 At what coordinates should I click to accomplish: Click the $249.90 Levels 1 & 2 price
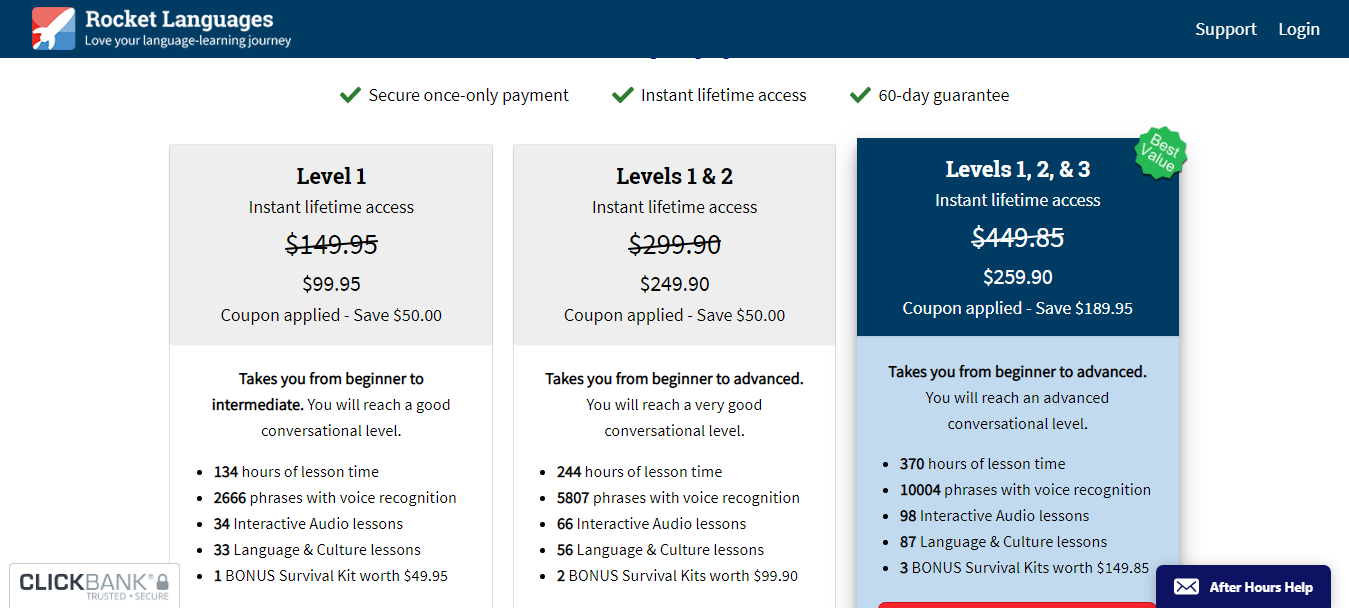[x=674, y=284]
